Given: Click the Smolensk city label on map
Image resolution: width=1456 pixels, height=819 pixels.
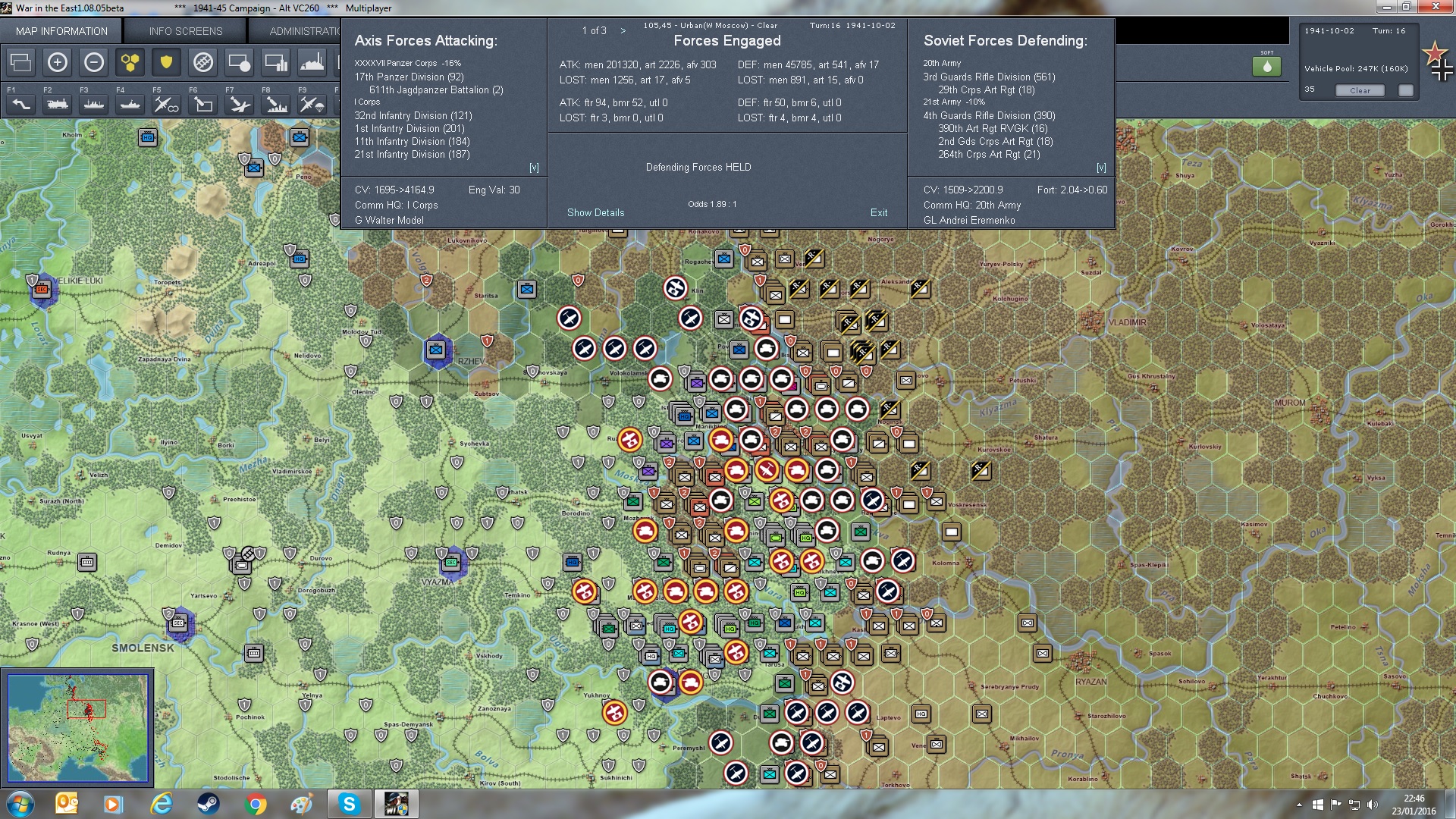Looking at the screenshot, I should pyautogui.click(x=143, y=648).
